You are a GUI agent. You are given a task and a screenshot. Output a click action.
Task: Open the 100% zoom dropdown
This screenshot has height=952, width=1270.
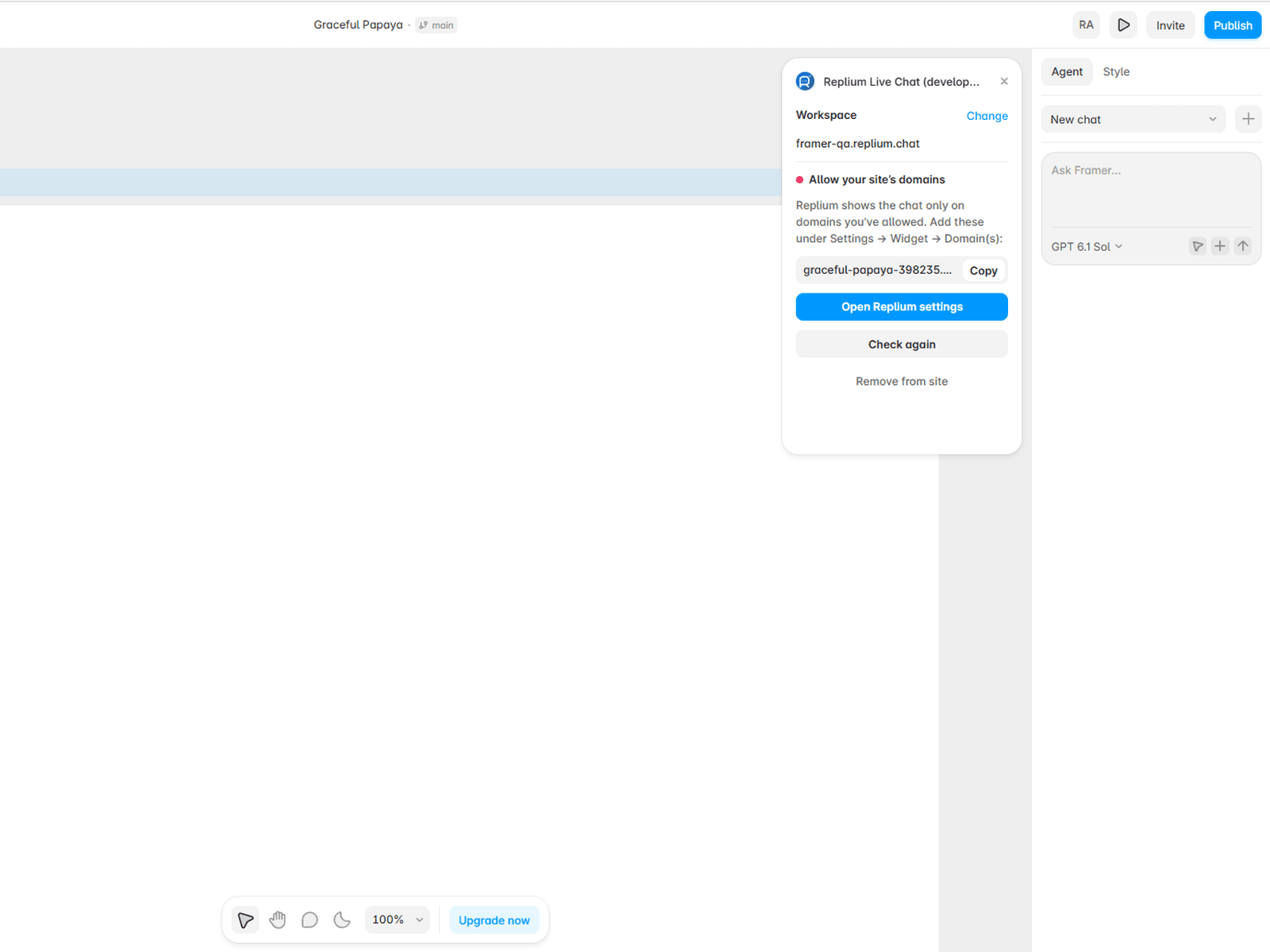397,920
